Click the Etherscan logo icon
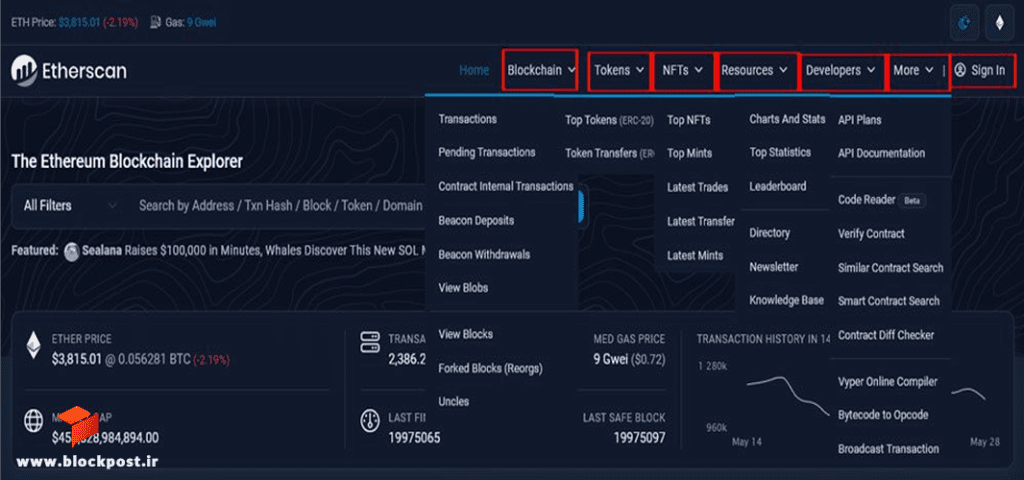 pos(24,71)
